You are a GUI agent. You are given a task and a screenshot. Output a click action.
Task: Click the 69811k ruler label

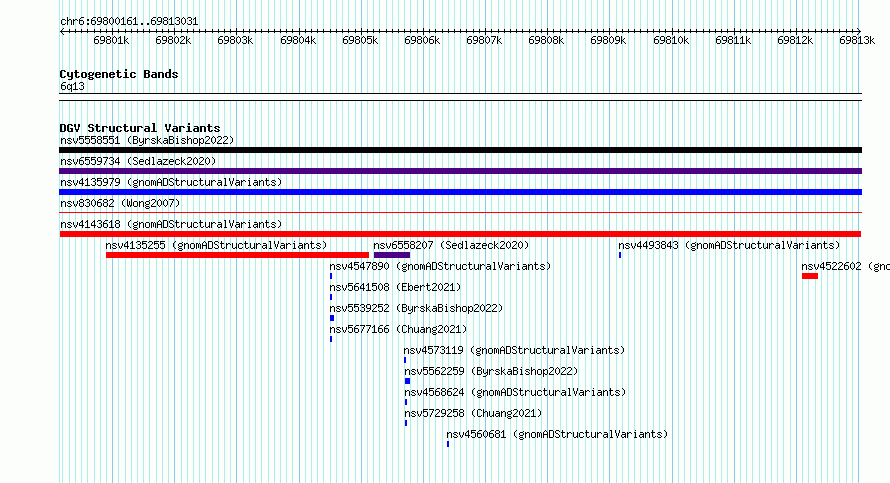click(x=733, y=40)
